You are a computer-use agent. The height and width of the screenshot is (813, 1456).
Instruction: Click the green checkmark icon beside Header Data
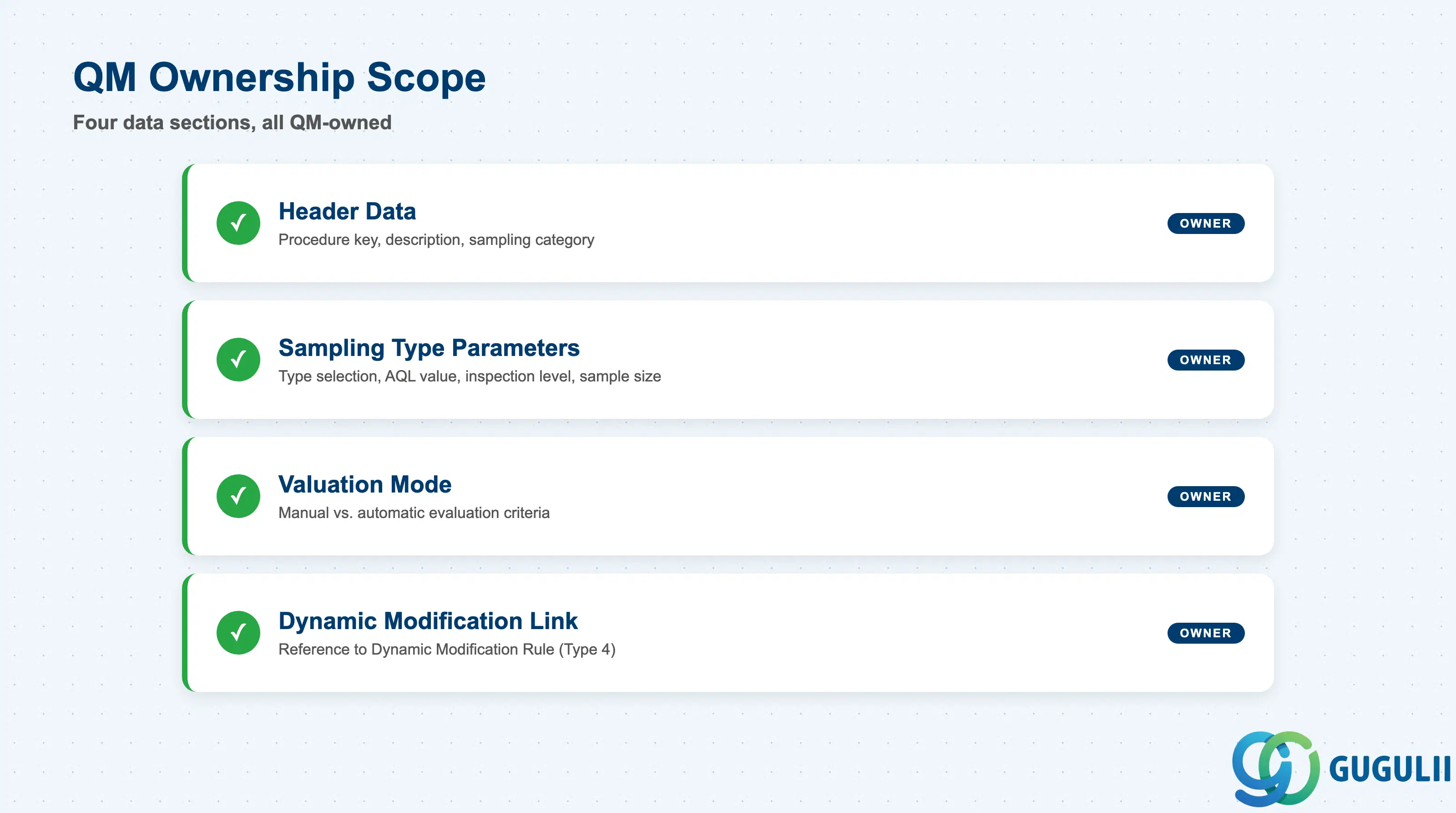(238, 223)
